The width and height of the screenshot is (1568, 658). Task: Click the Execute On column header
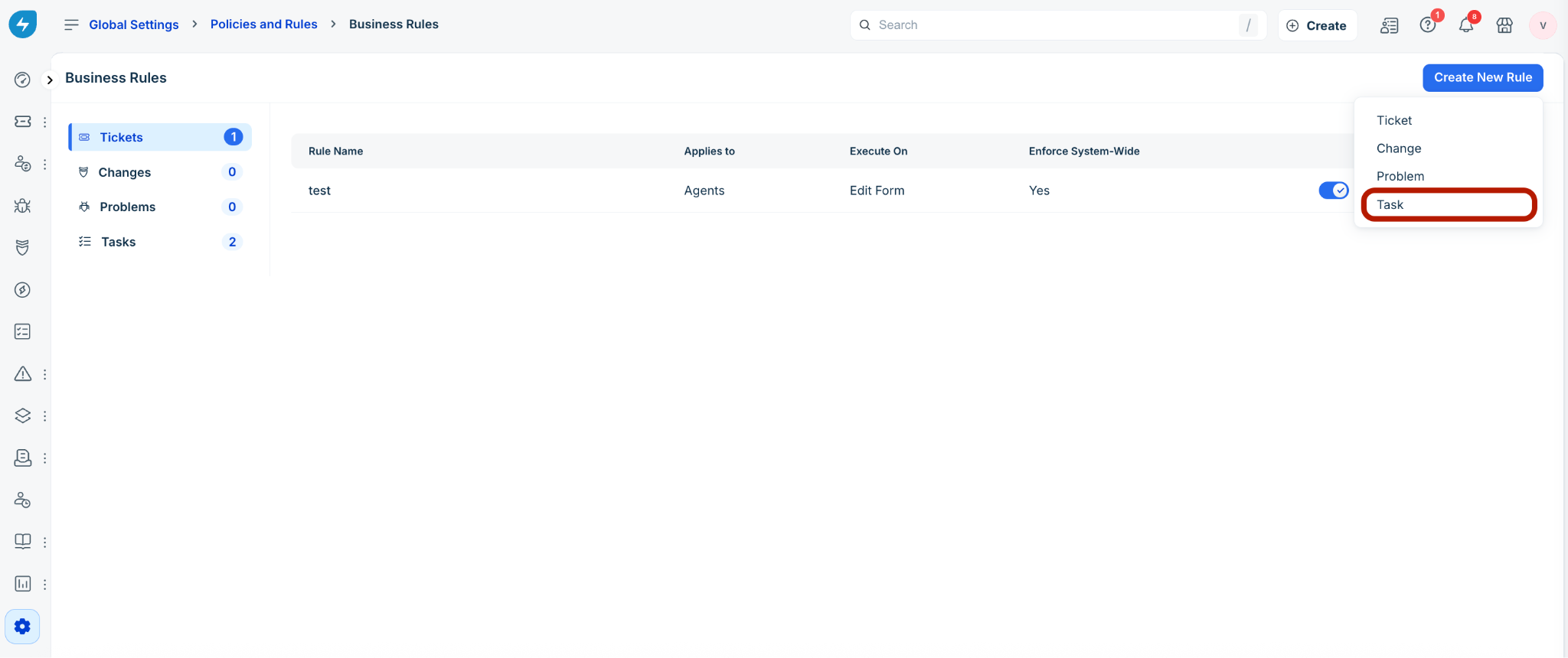pyautogui.click(x=878, y=151)
